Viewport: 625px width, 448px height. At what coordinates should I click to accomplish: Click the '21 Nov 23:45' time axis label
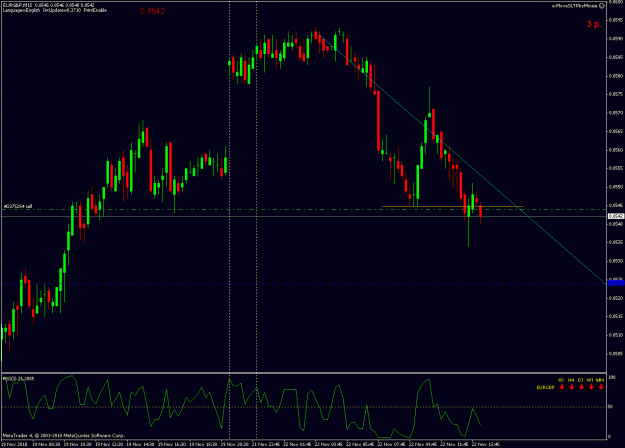tap(266, 444)
